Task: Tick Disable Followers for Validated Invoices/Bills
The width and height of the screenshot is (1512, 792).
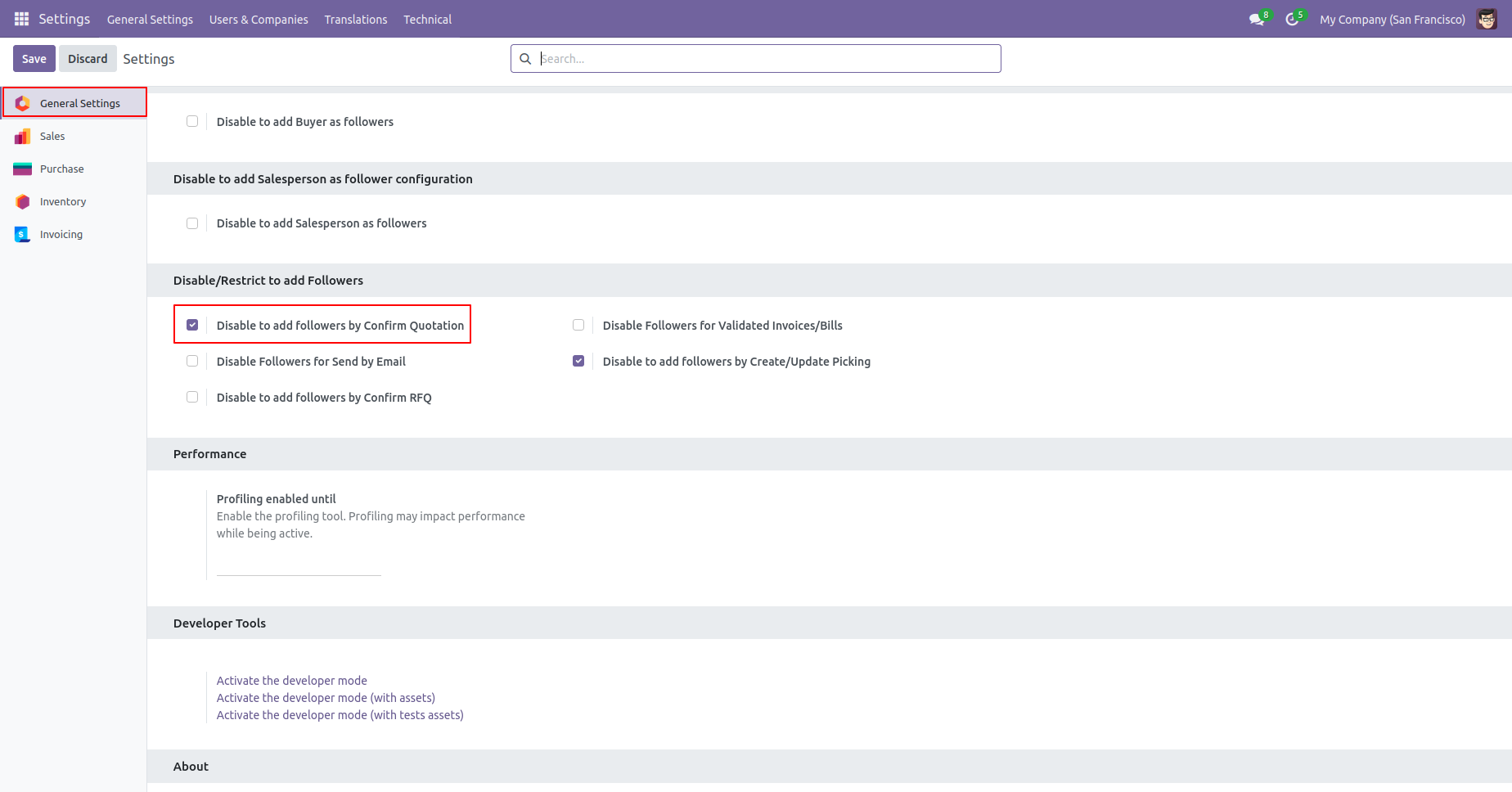Action: coord(578,325)
